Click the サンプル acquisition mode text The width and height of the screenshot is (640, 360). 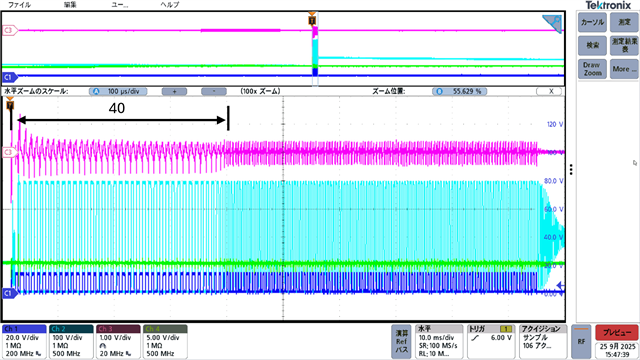point(535,338)
